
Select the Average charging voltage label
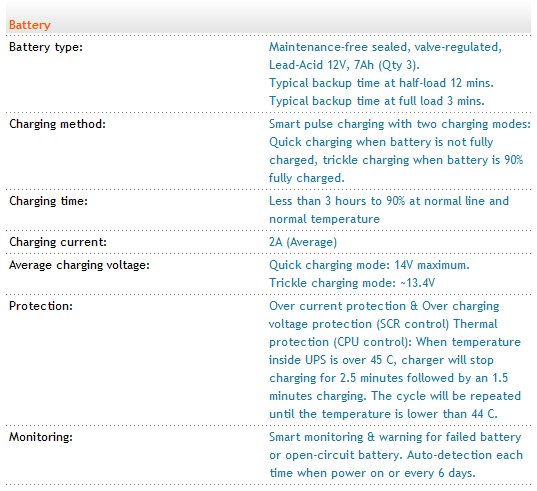click(79, 265)
